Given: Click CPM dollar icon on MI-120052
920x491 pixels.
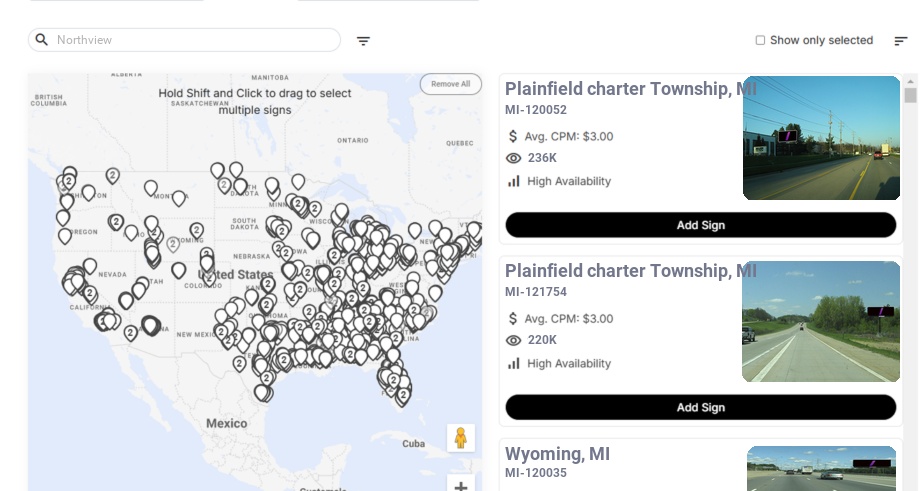Looking at the screenshot, I should (x=513, y=136).
